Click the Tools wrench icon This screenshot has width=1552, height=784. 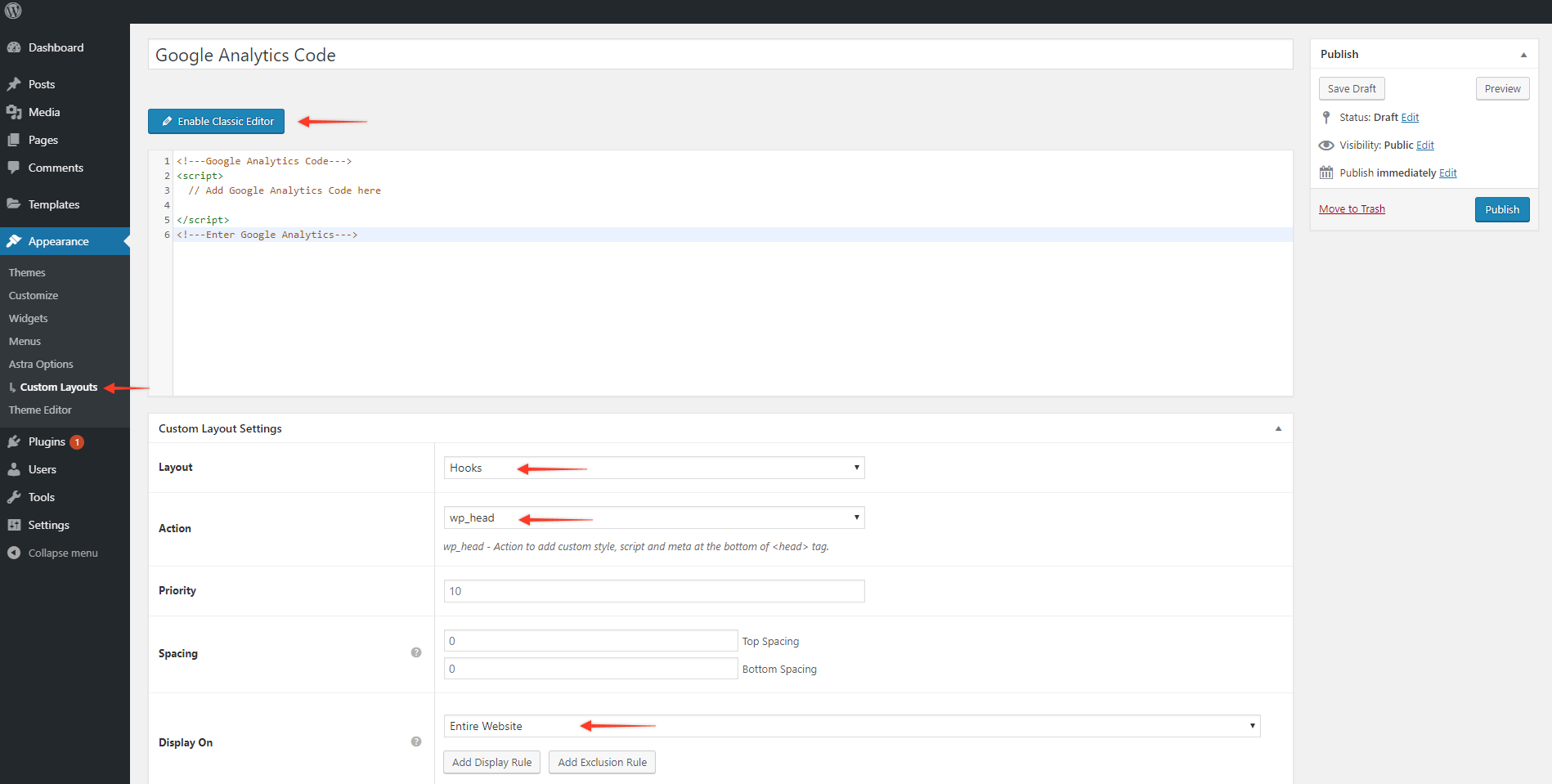[14, 497]
